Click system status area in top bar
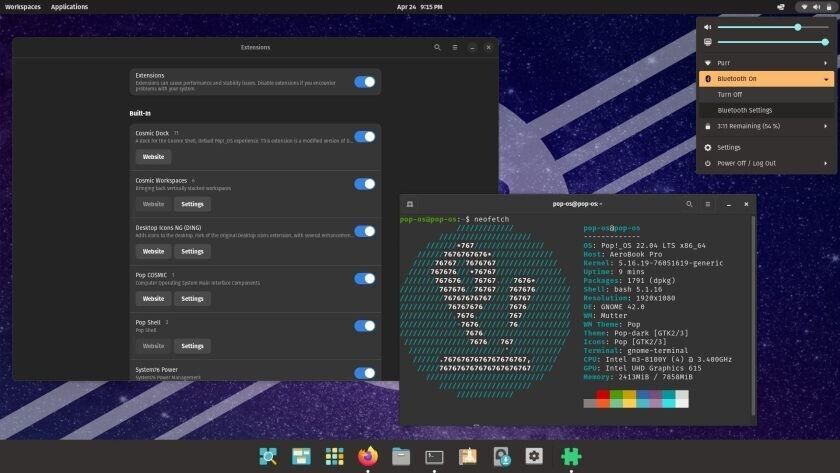840x473 pixels. [816, 7]
